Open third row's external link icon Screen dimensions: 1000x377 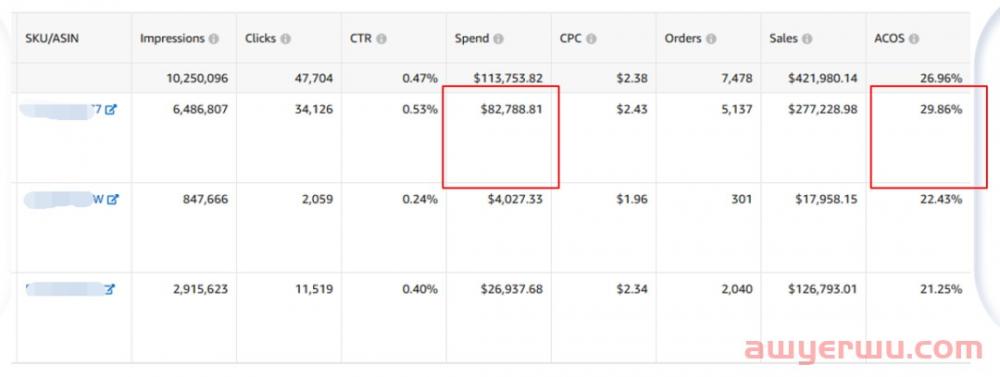click(x=109, y=290)
